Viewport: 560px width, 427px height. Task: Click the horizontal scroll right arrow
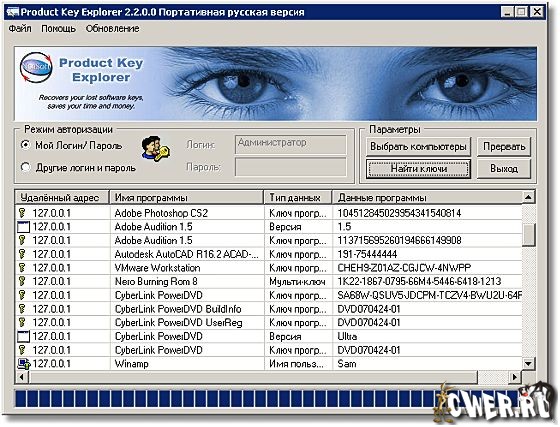(515, 377)
